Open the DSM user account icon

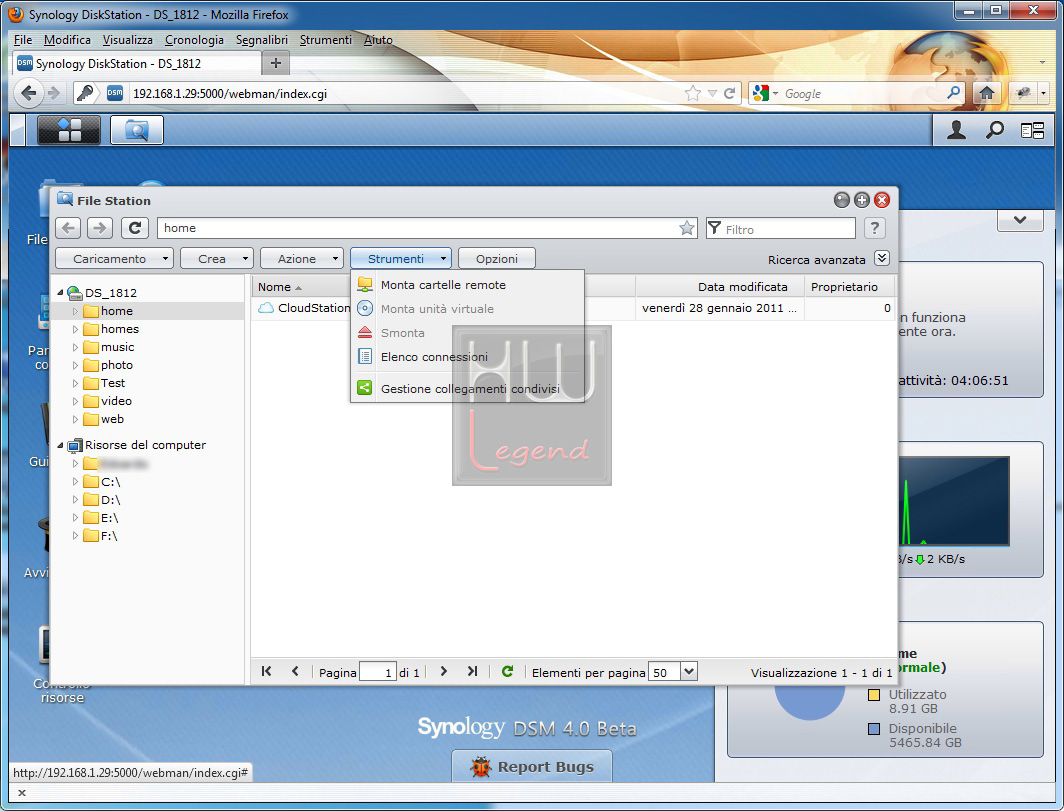(956, 130)
